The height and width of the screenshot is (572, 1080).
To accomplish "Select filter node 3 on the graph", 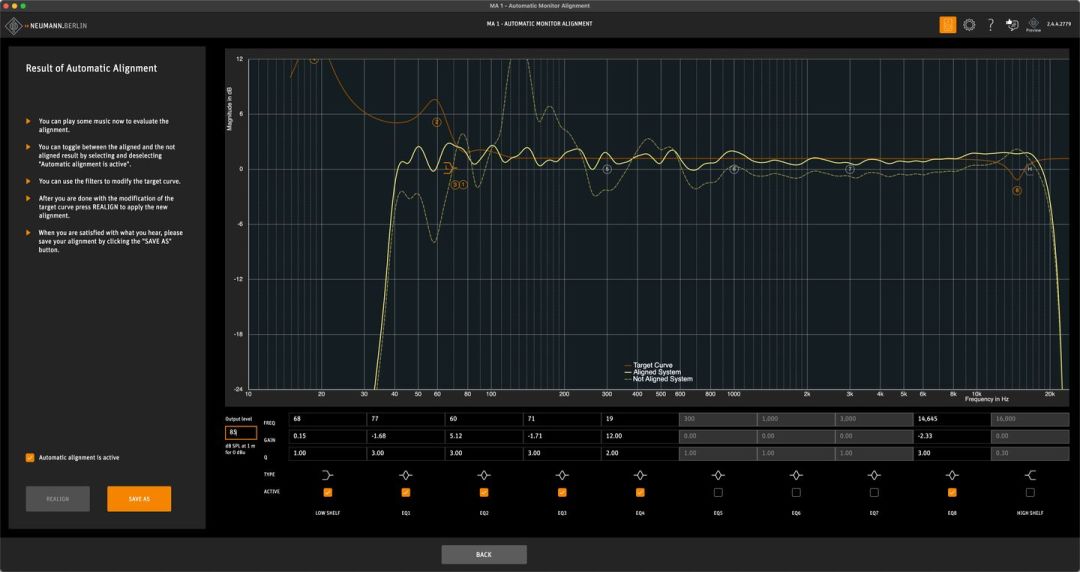I will pyautogui.click(x=455, y=185).
